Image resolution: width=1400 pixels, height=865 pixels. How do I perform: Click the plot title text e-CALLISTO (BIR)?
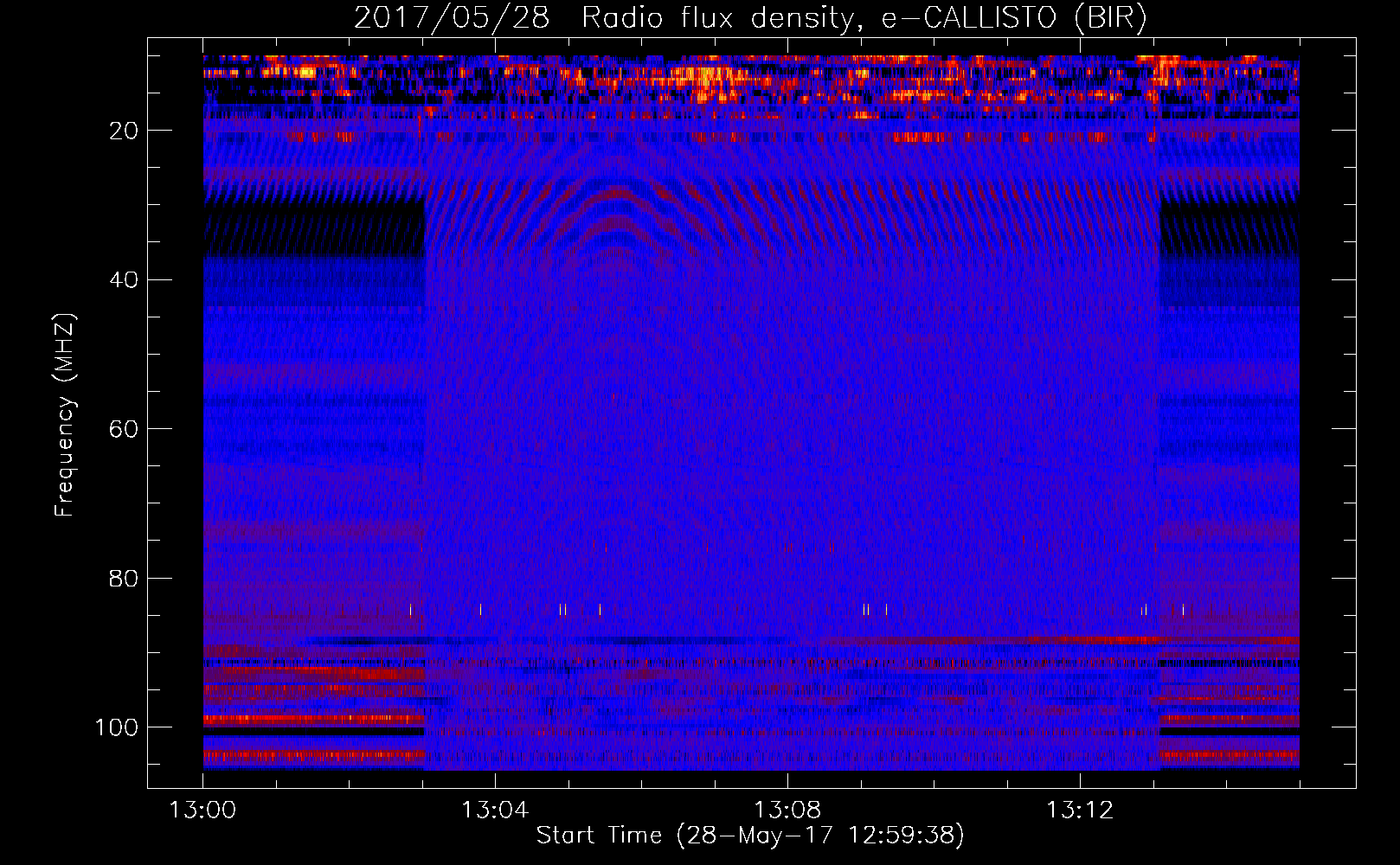pyautogui.click(x=1014, y=18)
